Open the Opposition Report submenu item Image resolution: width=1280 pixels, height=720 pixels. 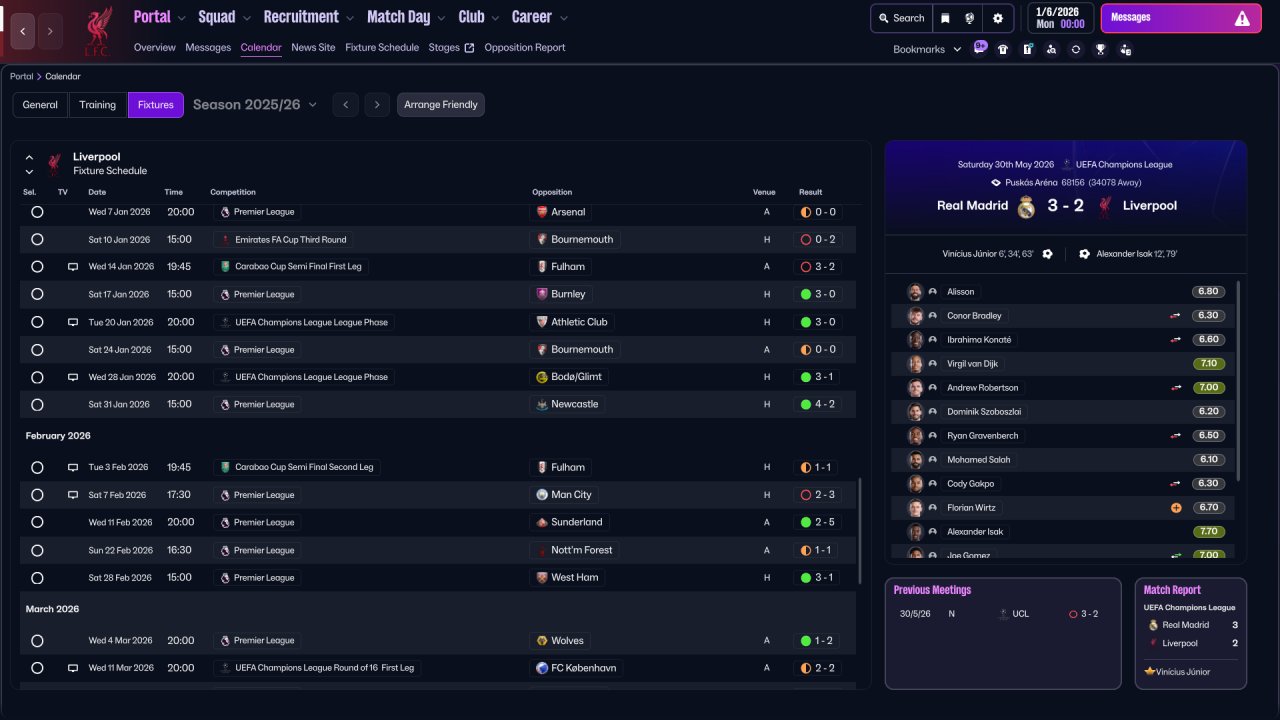pos(525,48)
